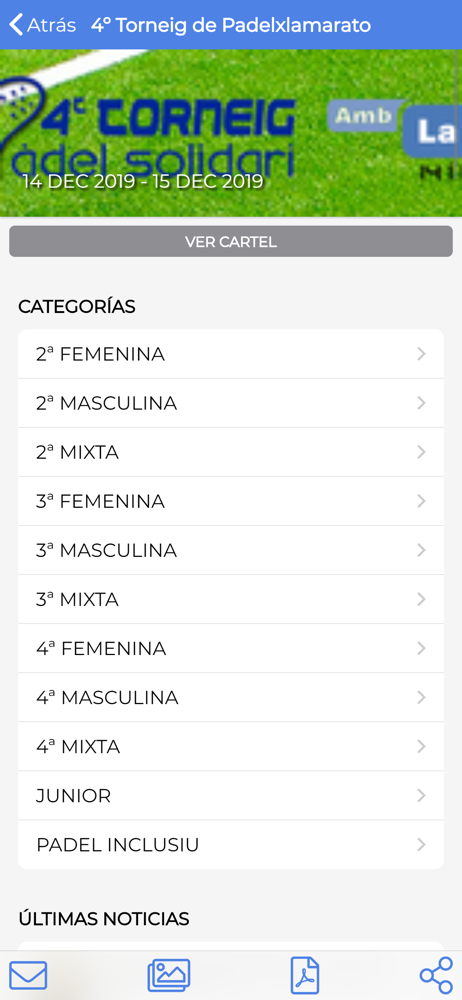Open the PDF document icon
Screen dimensions: 462x1000
[305, 975]
